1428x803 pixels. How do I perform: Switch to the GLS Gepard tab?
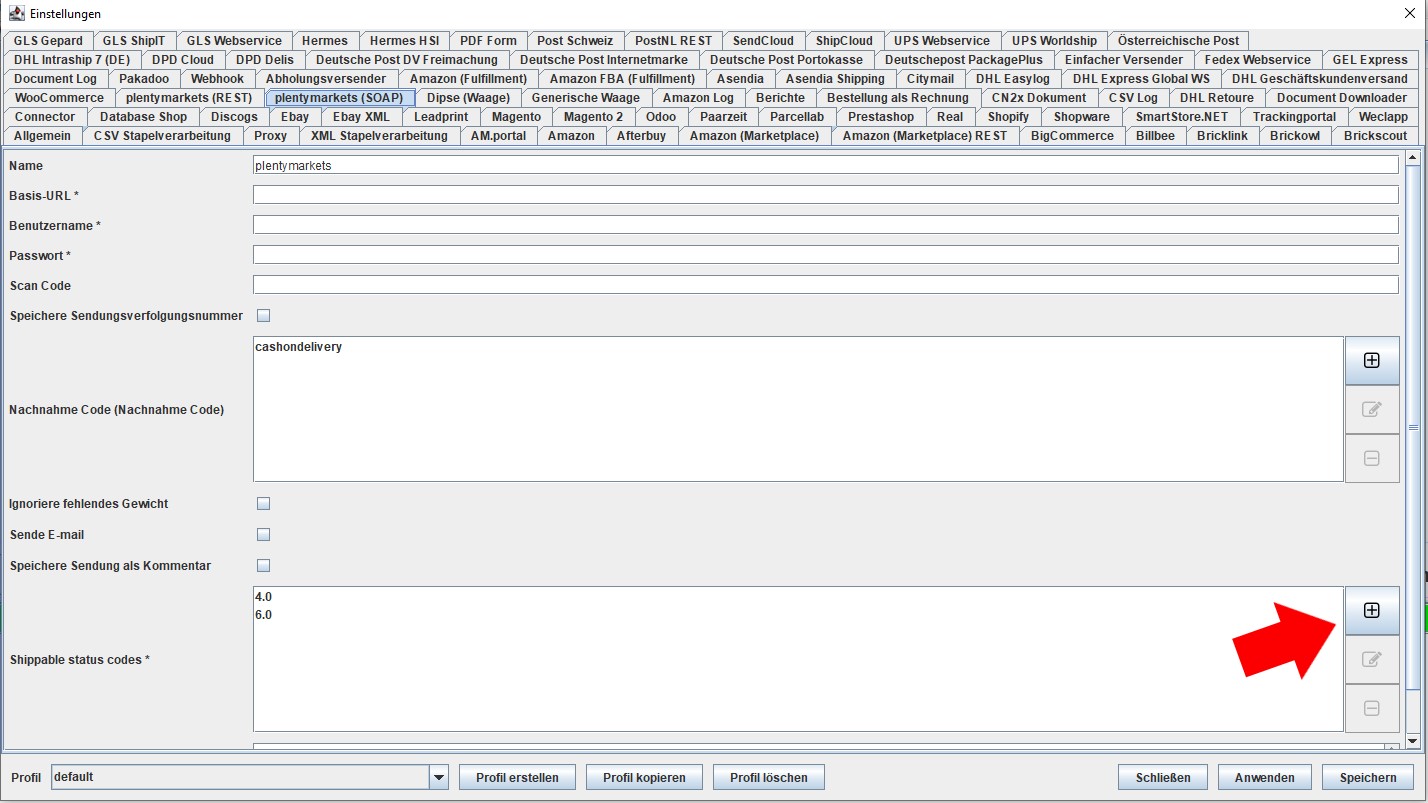(x=48, y=41)
